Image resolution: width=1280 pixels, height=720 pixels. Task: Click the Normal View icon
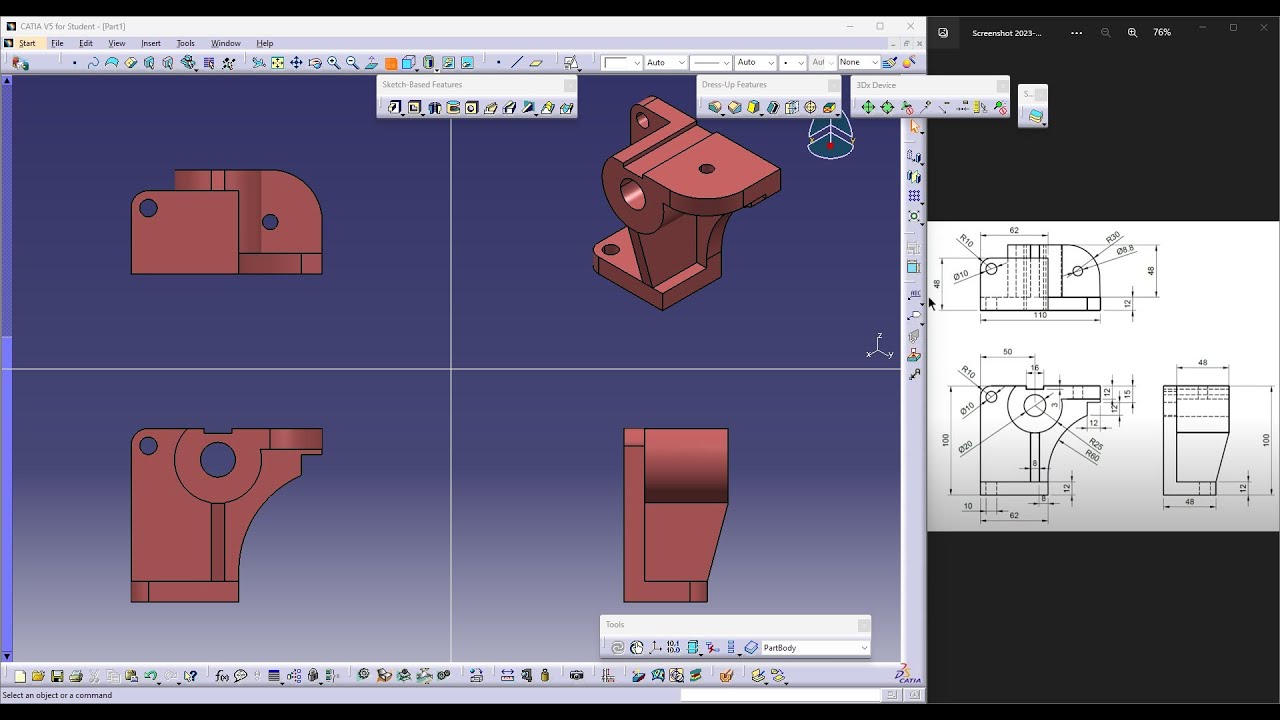371,62
